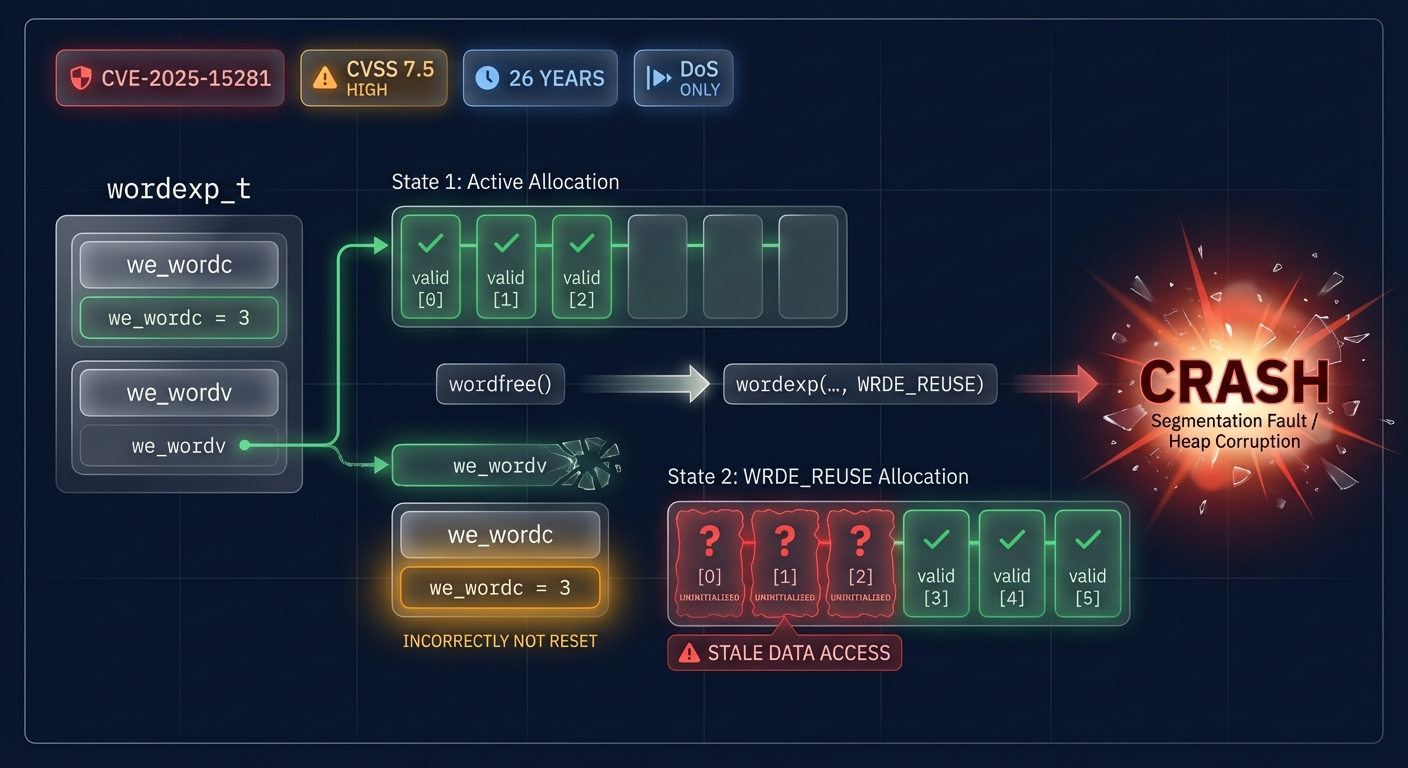Click the last empty cell in State 1 allocation
Viewport: 1408px width, 768px height.
coord(808,266)
